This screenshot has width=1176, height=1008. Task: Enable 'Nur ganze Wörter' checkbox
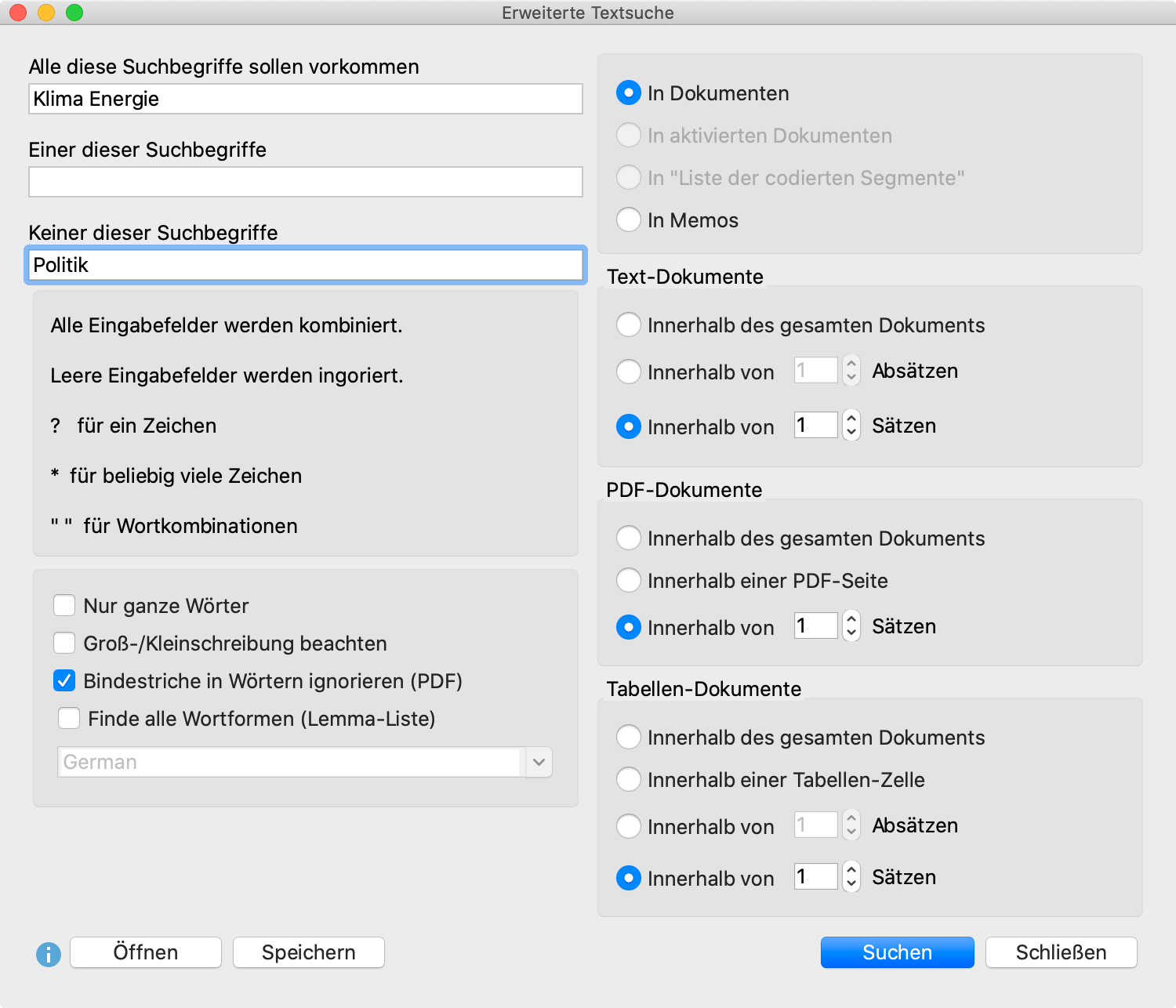tap(64, 606)
